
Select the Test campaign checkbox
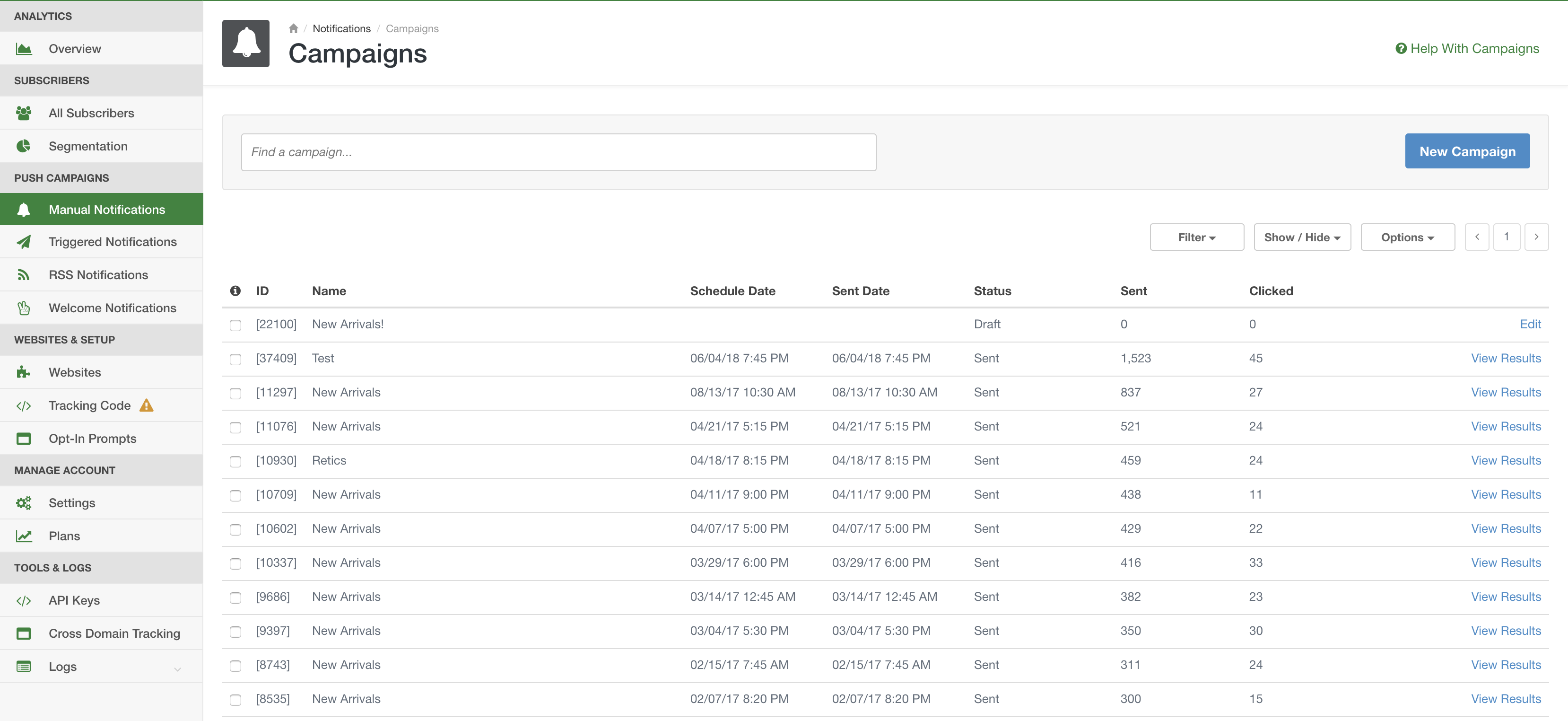235,359
